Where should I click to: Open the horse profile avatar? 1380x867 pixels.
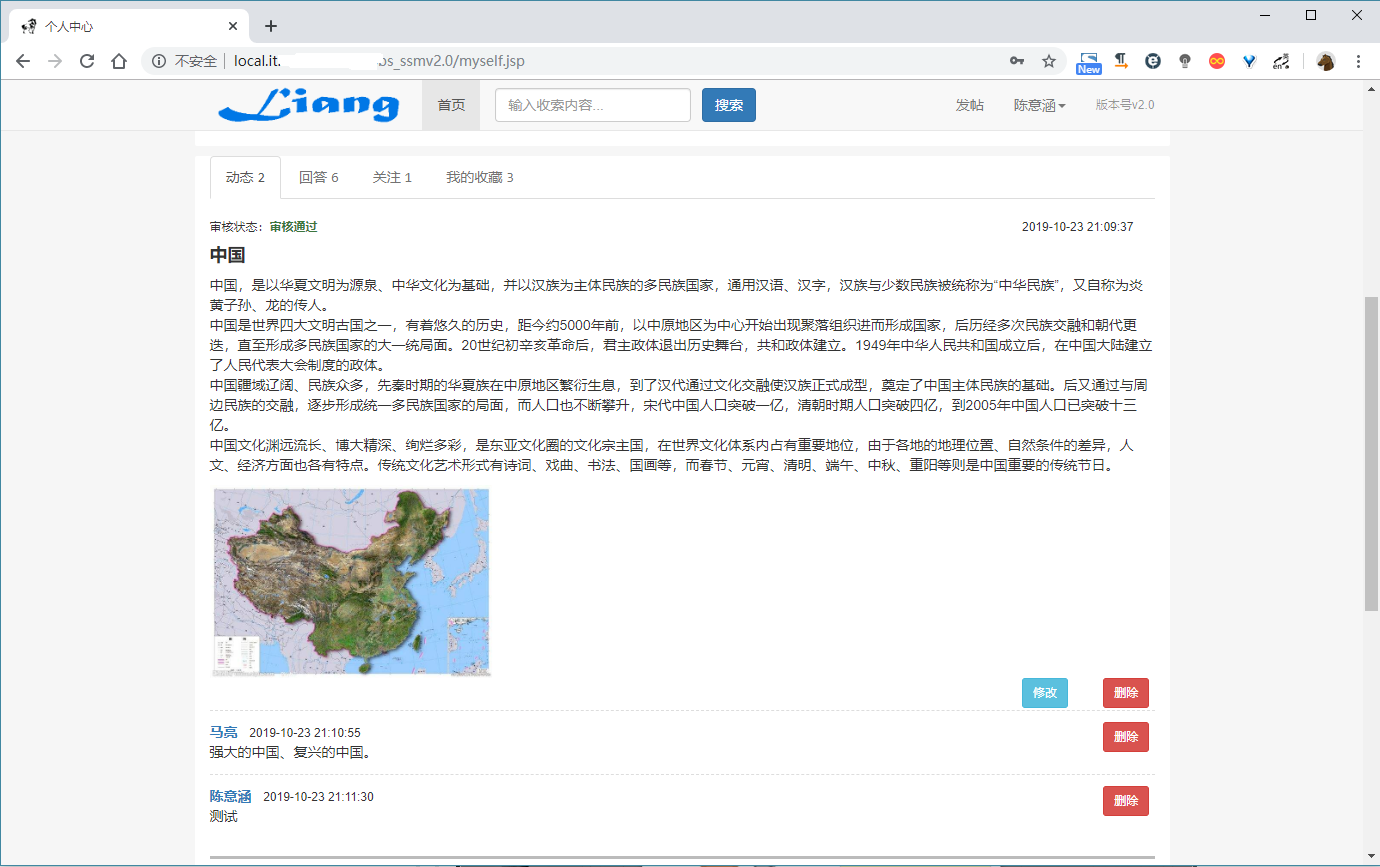pos(1326,61)
